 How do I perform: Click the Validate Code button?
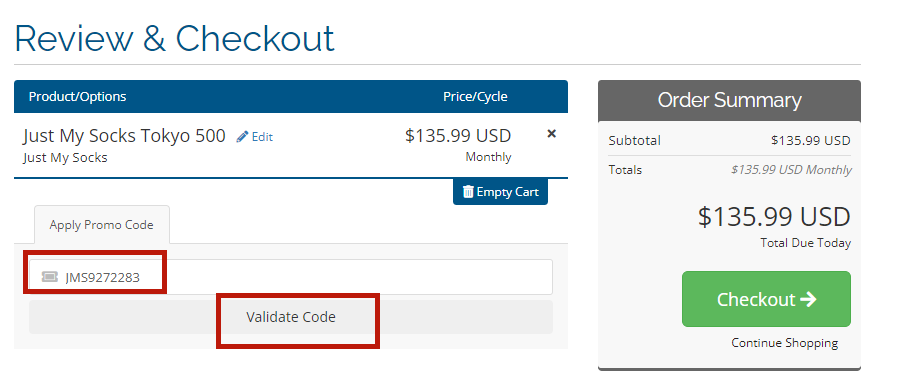coord(291,317)
